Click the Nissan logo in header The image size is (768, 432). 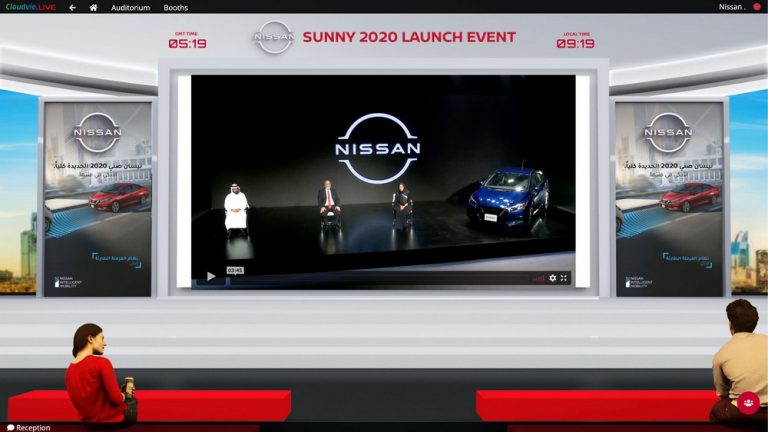(x=273, y=38)
